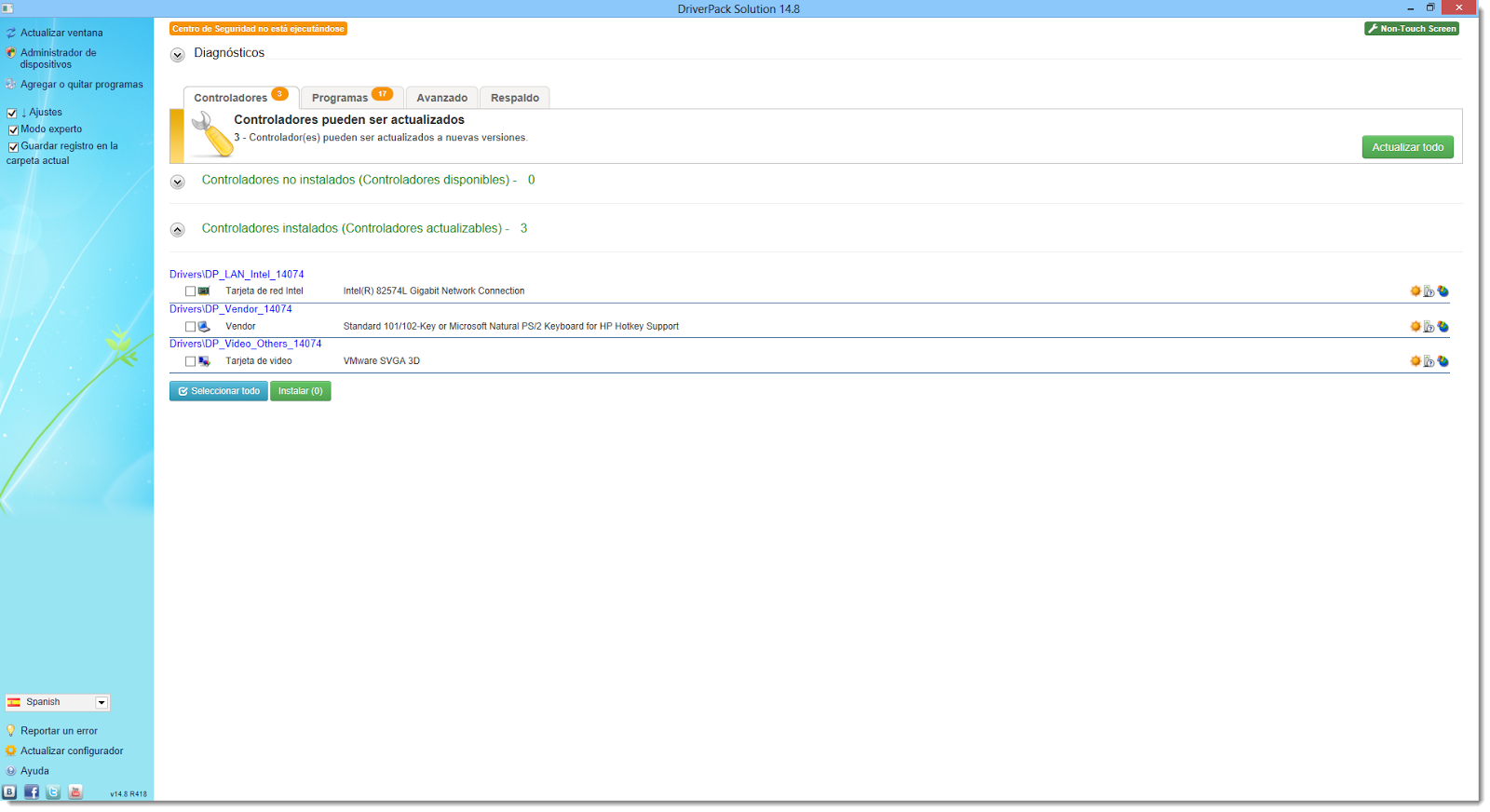Click the sun icon in Vendor keyboard row
The width and height of the screenshot is (1490, 812).
tap(1415, 327)
